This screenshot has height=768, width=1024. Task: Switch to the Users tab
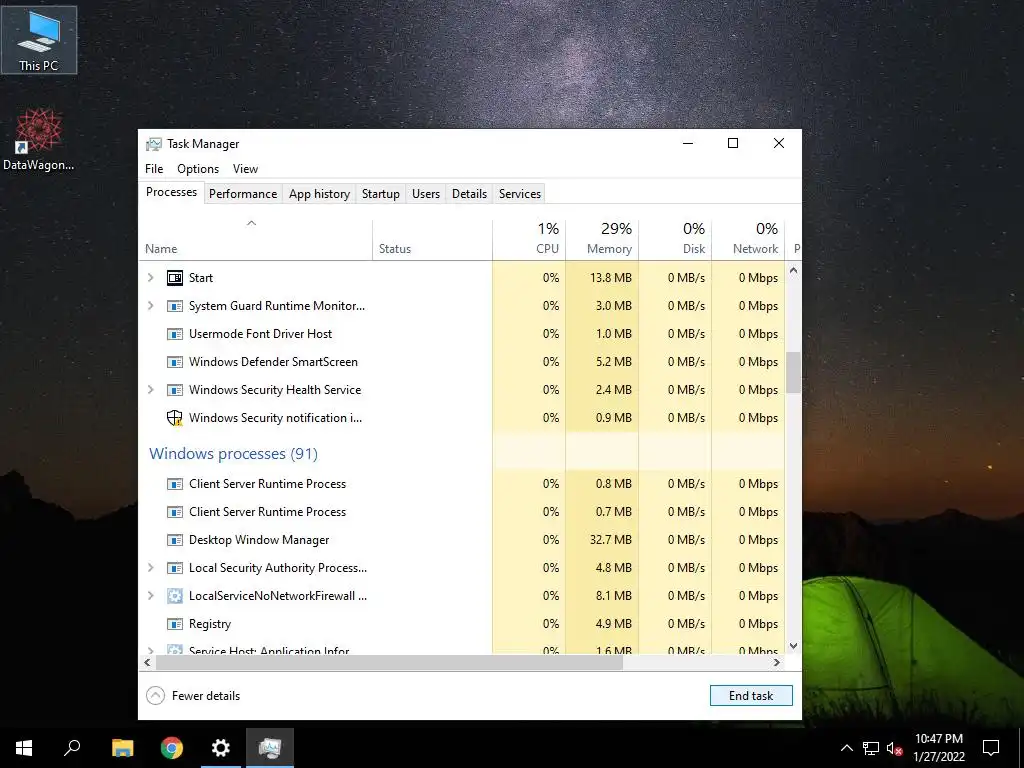tap(426, 194)
